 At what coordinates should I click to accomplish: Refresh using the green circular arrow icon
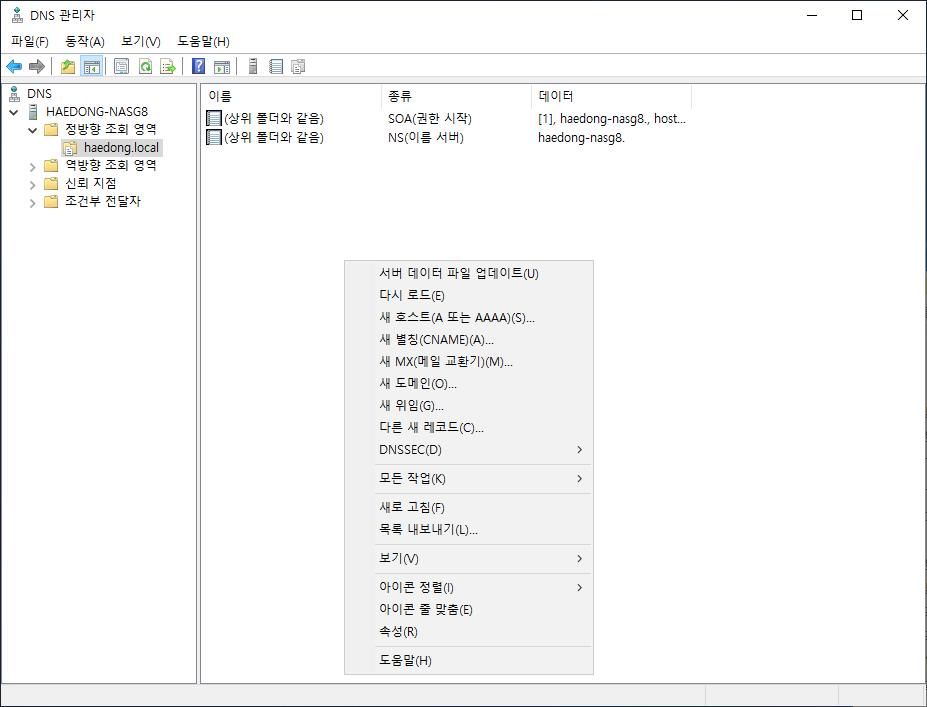click(x=145, y=66)
